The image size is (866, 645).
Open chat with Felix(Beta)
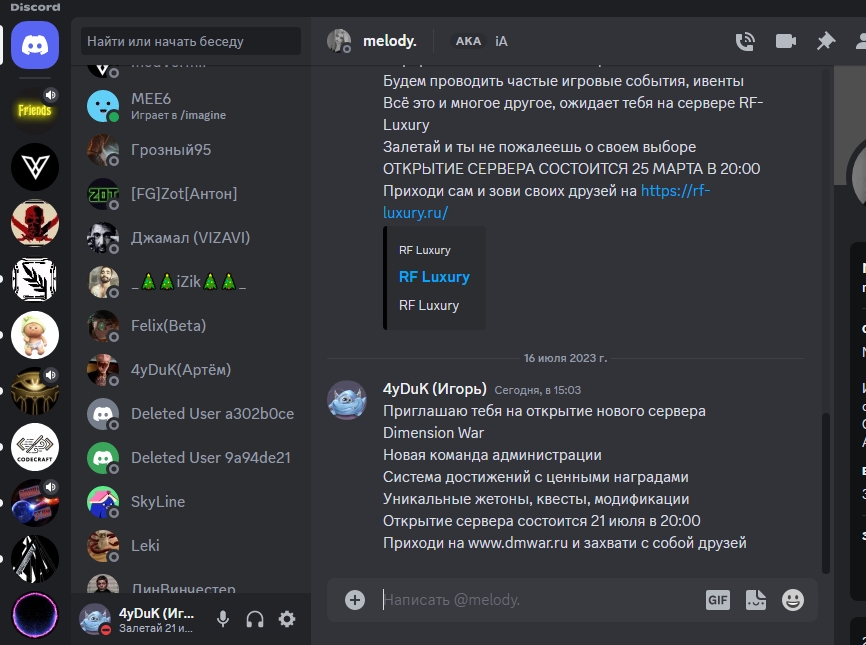[191, 326]
